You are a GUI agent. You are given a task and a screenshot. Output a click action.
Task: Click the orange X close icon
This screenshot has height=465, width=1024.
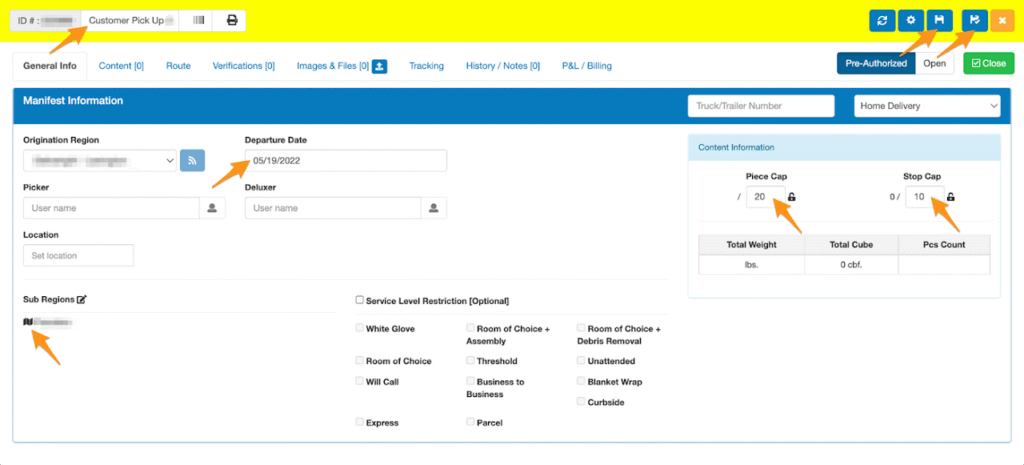tap(1002, 20)
